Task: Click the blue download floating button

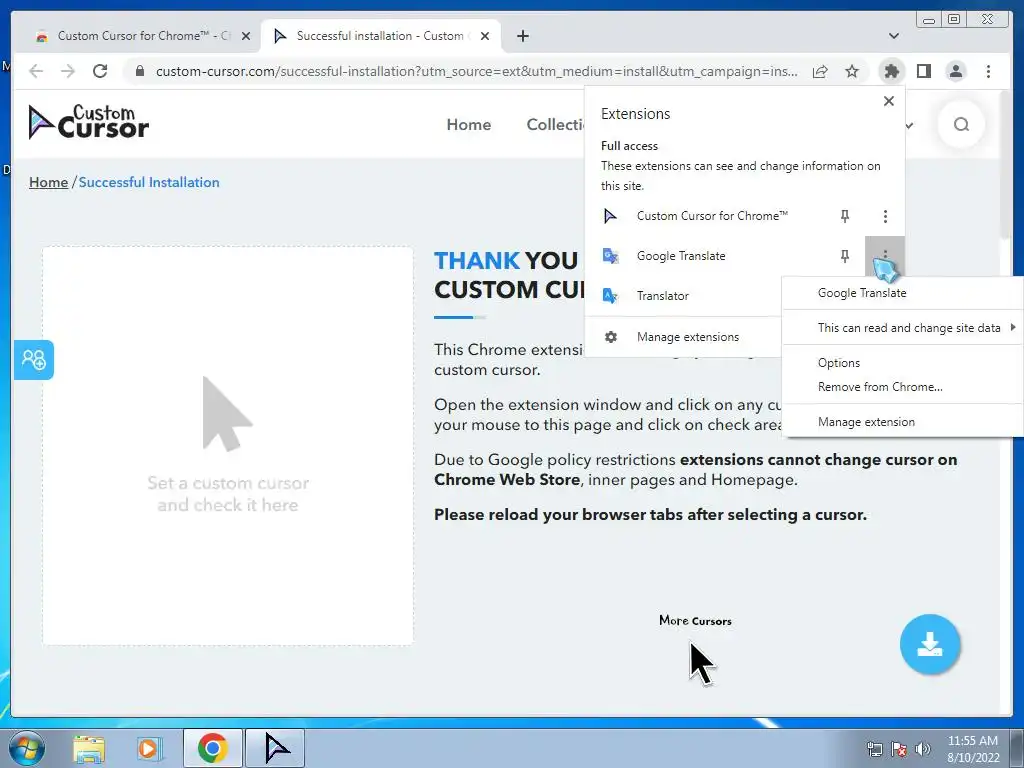Action: pos(929,644)
